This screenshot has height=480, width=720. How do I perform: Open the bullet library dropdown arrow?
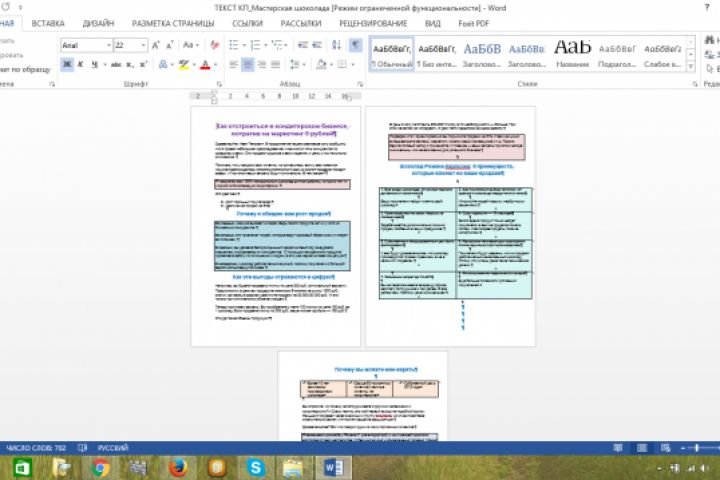coord(244,45)
